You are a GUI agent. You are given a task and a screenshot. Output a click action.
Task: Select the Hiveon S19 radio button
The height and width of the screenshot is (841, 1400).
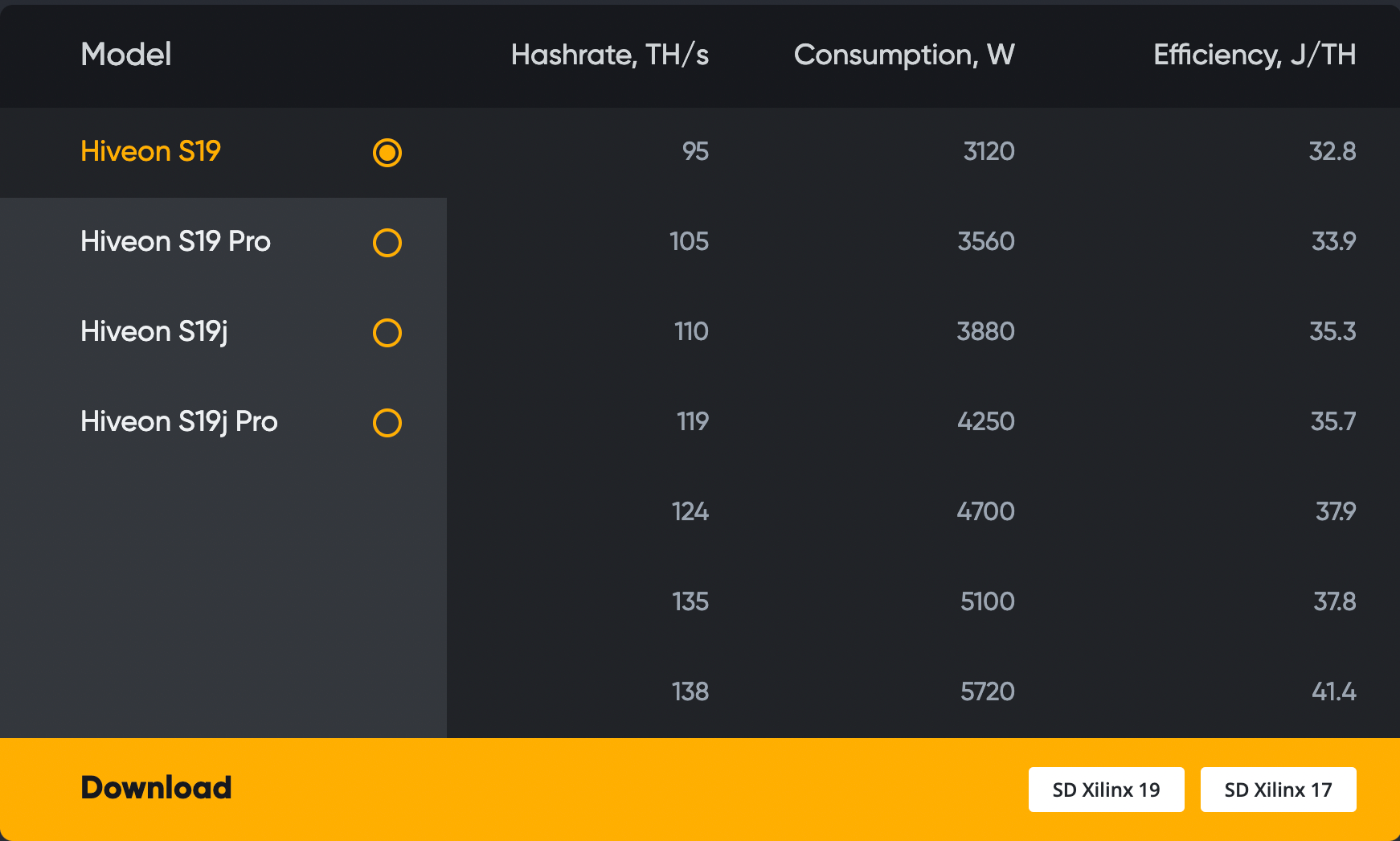click(387, 153)
